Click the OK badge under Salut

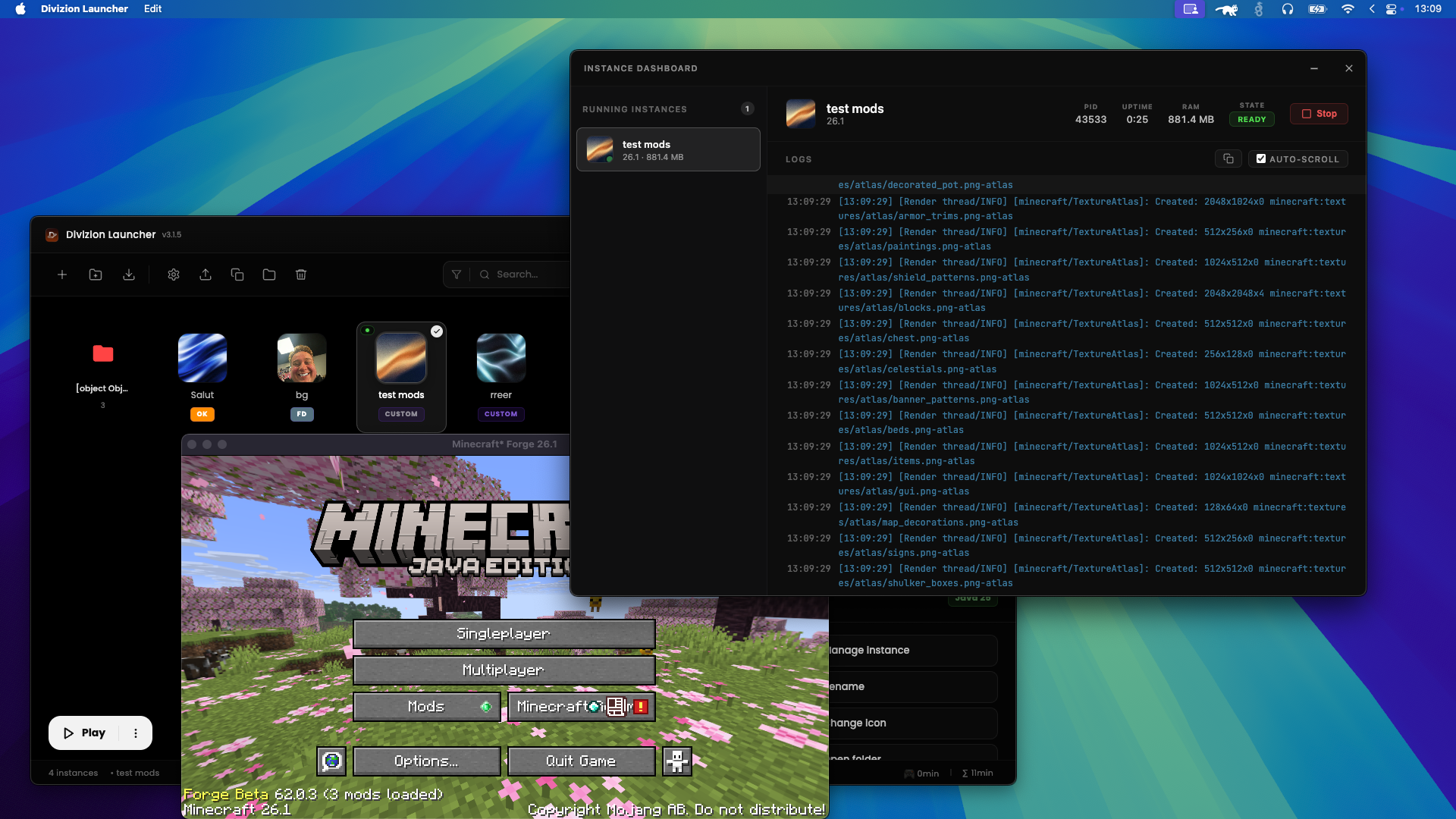point(202,414)
